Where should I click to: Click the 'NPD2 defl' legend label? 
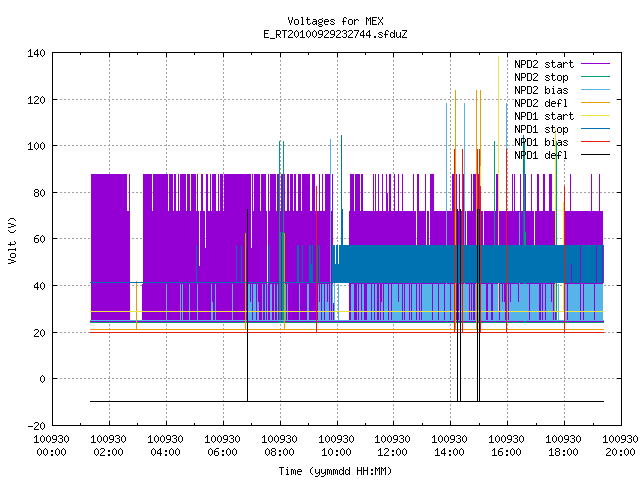[541, 103]
